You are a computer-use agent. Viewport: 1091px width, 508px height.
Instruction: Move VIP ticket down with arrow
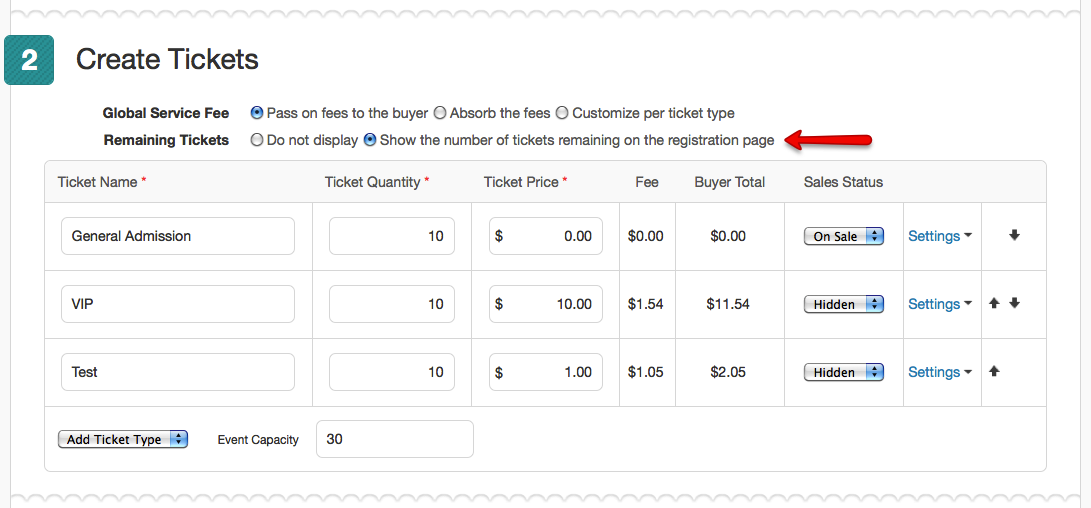[1014, 303]
